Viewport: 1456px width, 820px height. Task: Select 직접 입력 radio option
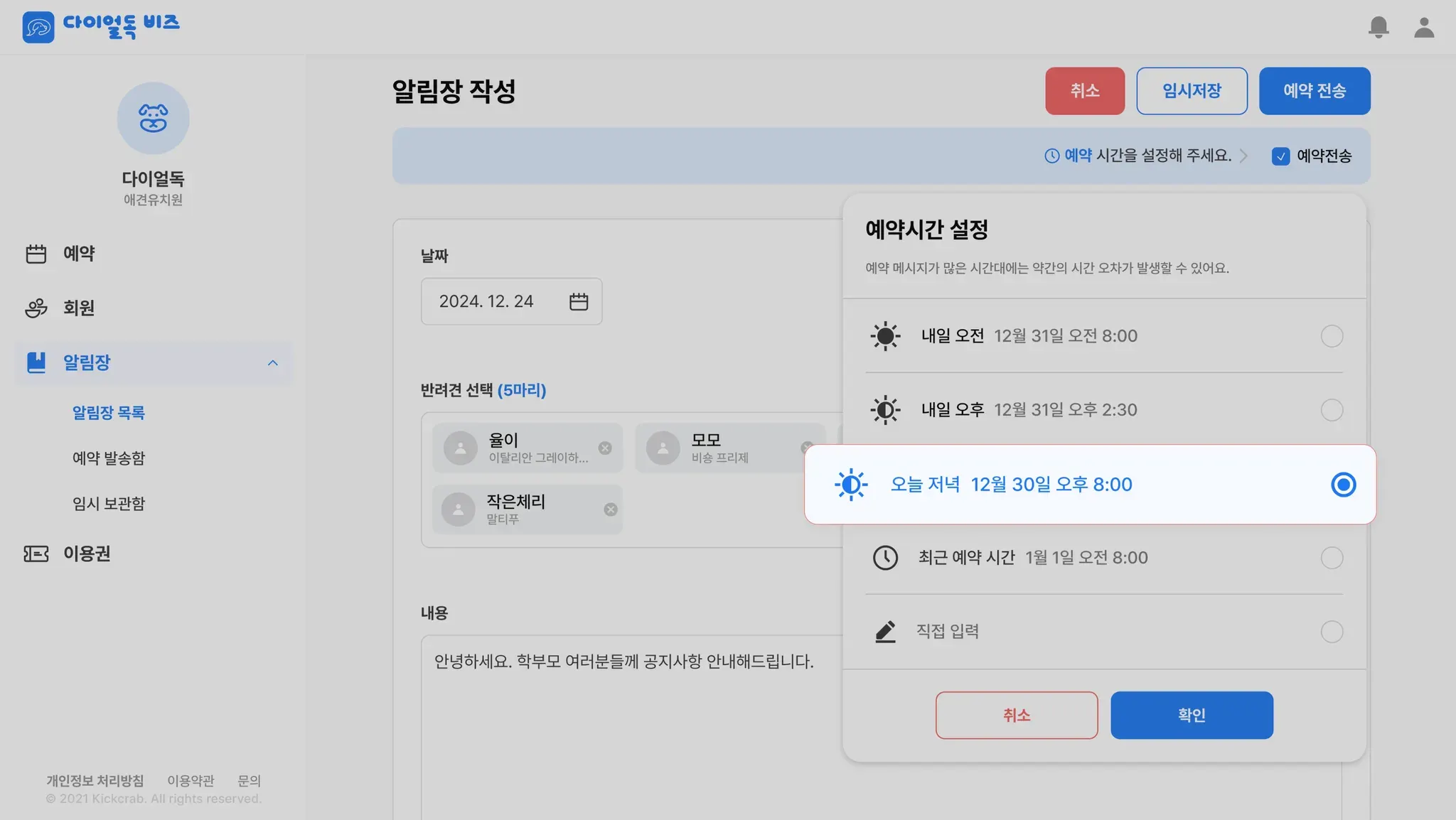point(1332,632)
